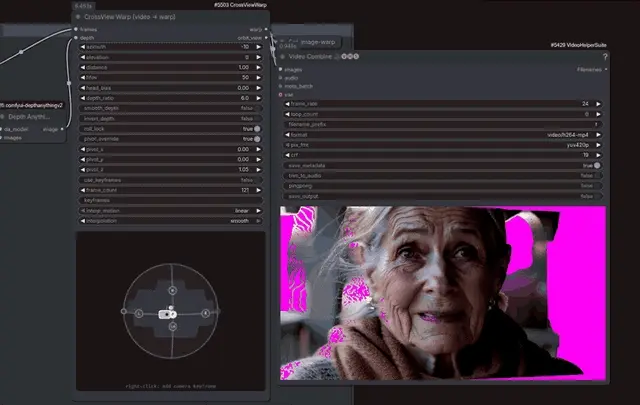Select the R camera preset marker
The width and height of the screenshot is (640, 405).
pyautogui.click(x=206, y=313)
